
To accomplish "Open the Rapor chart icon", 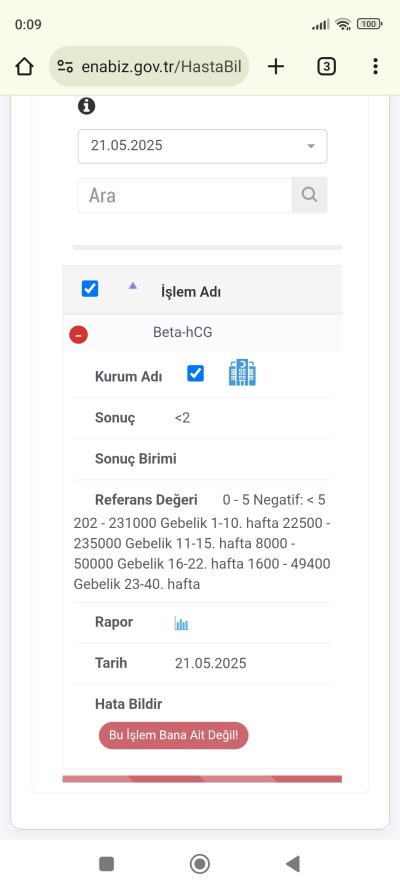I will (x=181, y=624).
